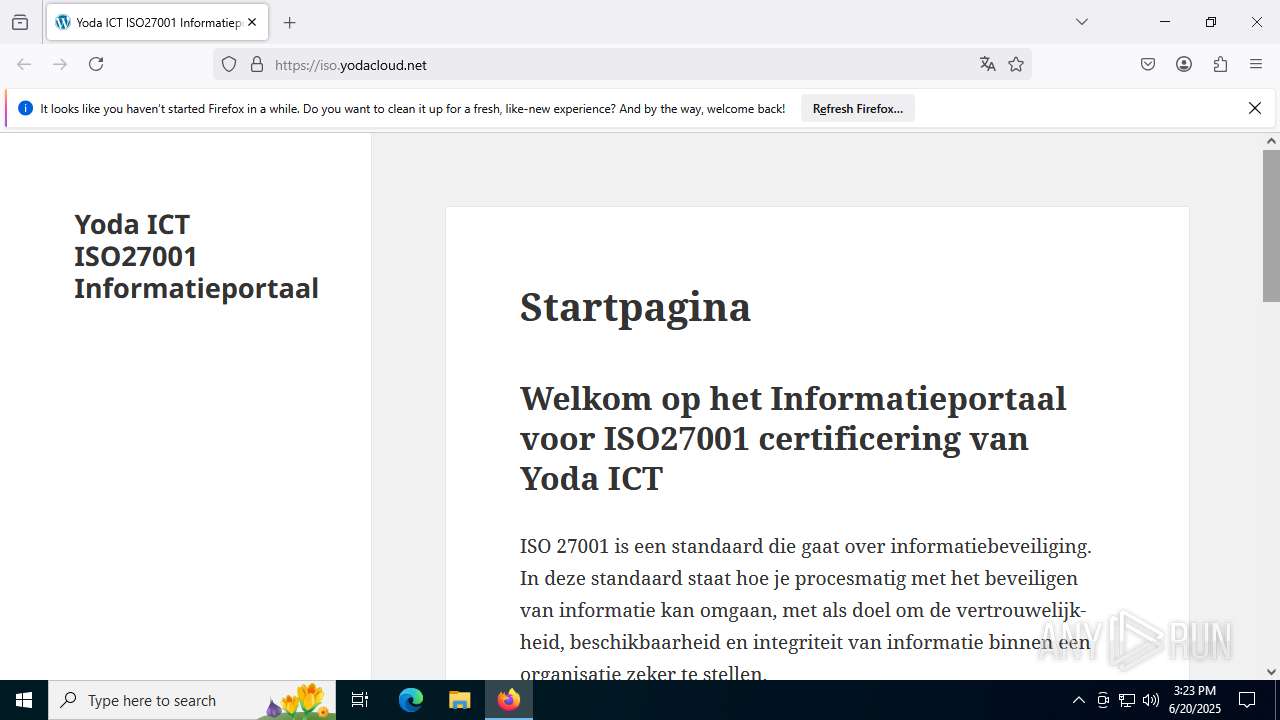Screen dimensions: 1280x720
Task: Open Firefox View recent browsing icon
Action: pyautogui.click(x=20, y=22)
